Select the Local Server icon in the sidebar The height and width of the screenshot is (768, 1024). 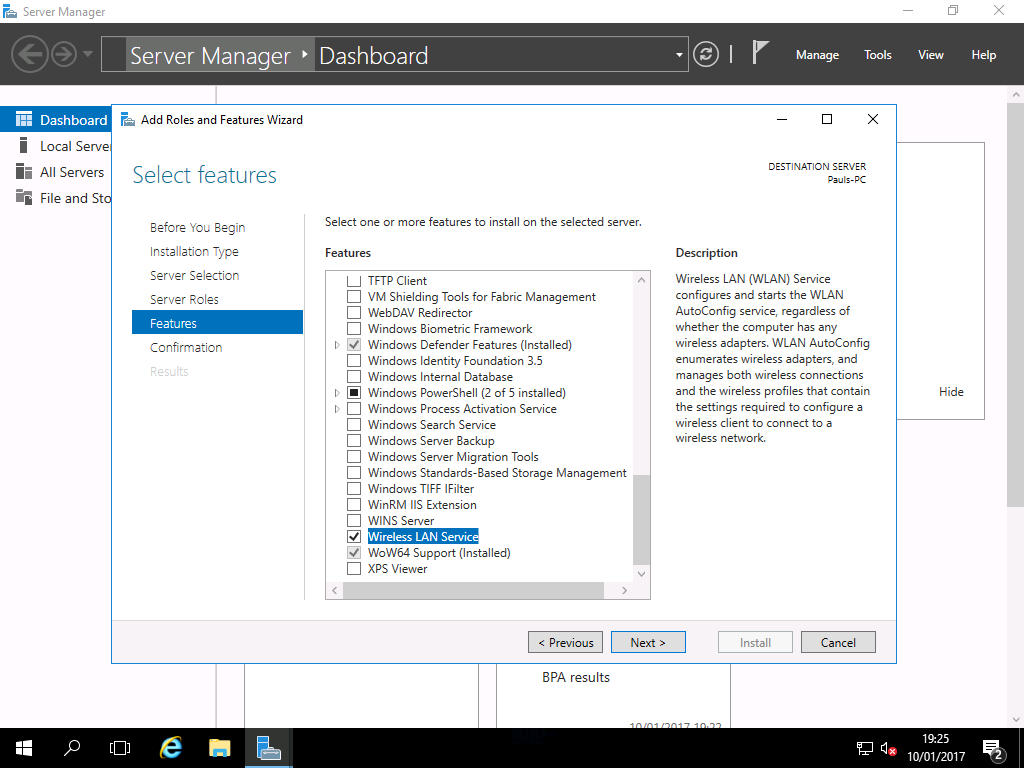(24, 146)
